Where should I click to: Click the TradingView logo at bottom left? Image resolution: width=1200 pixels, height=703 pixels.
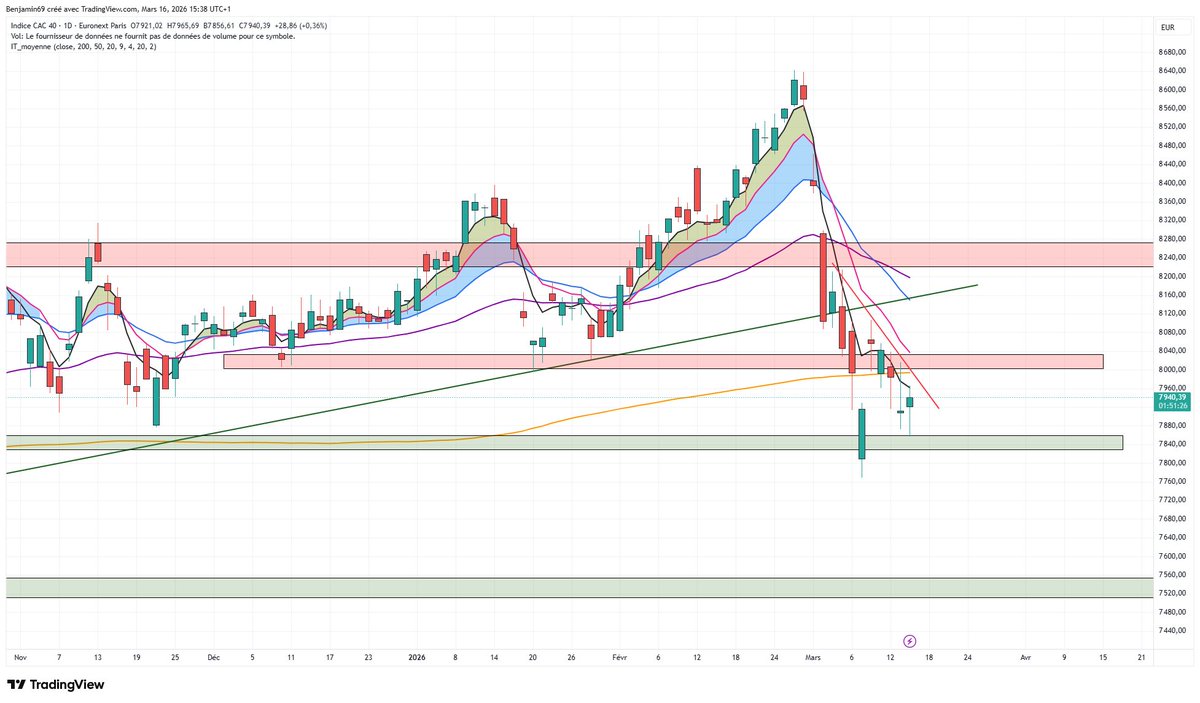[56, 685]
